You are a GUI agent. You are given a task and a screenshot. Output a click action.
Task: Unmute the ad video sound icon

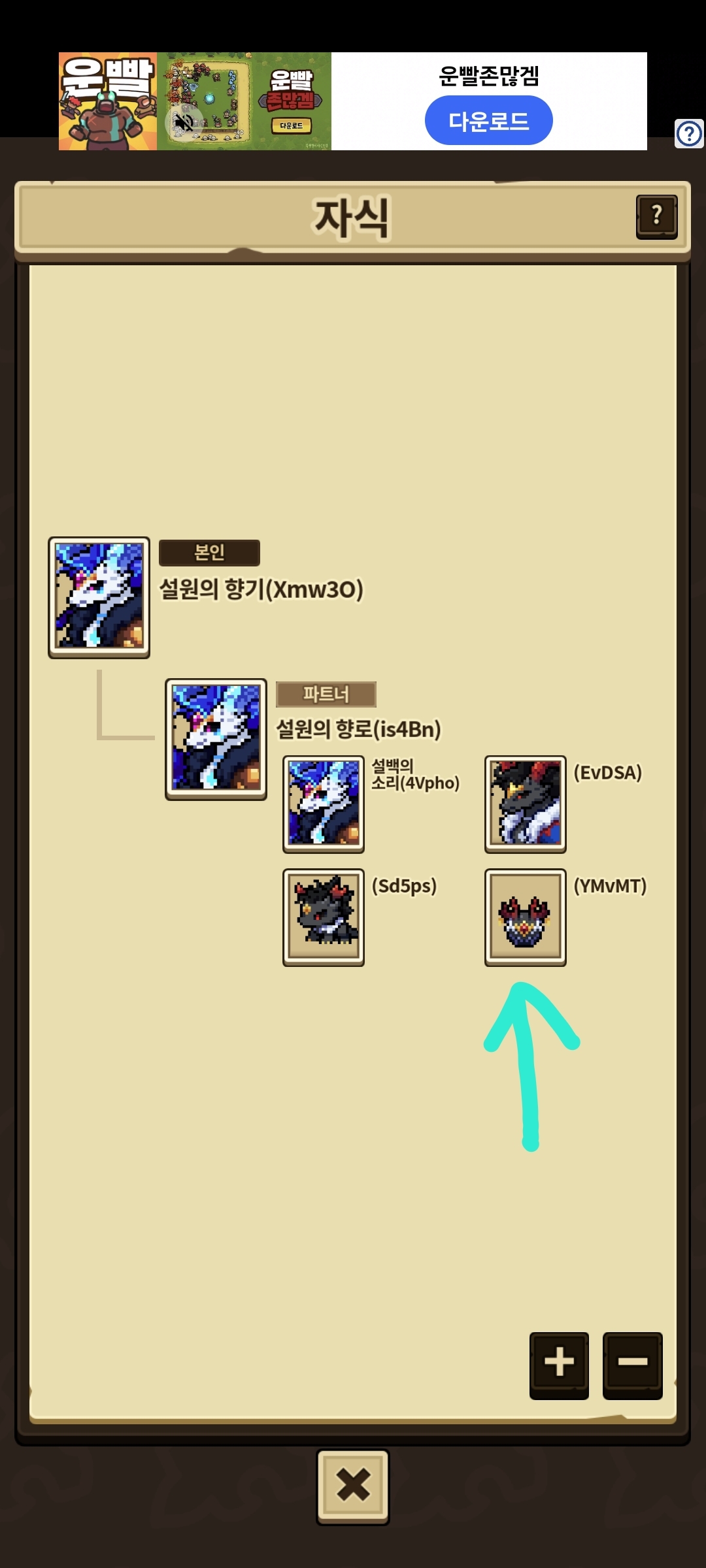184,122
